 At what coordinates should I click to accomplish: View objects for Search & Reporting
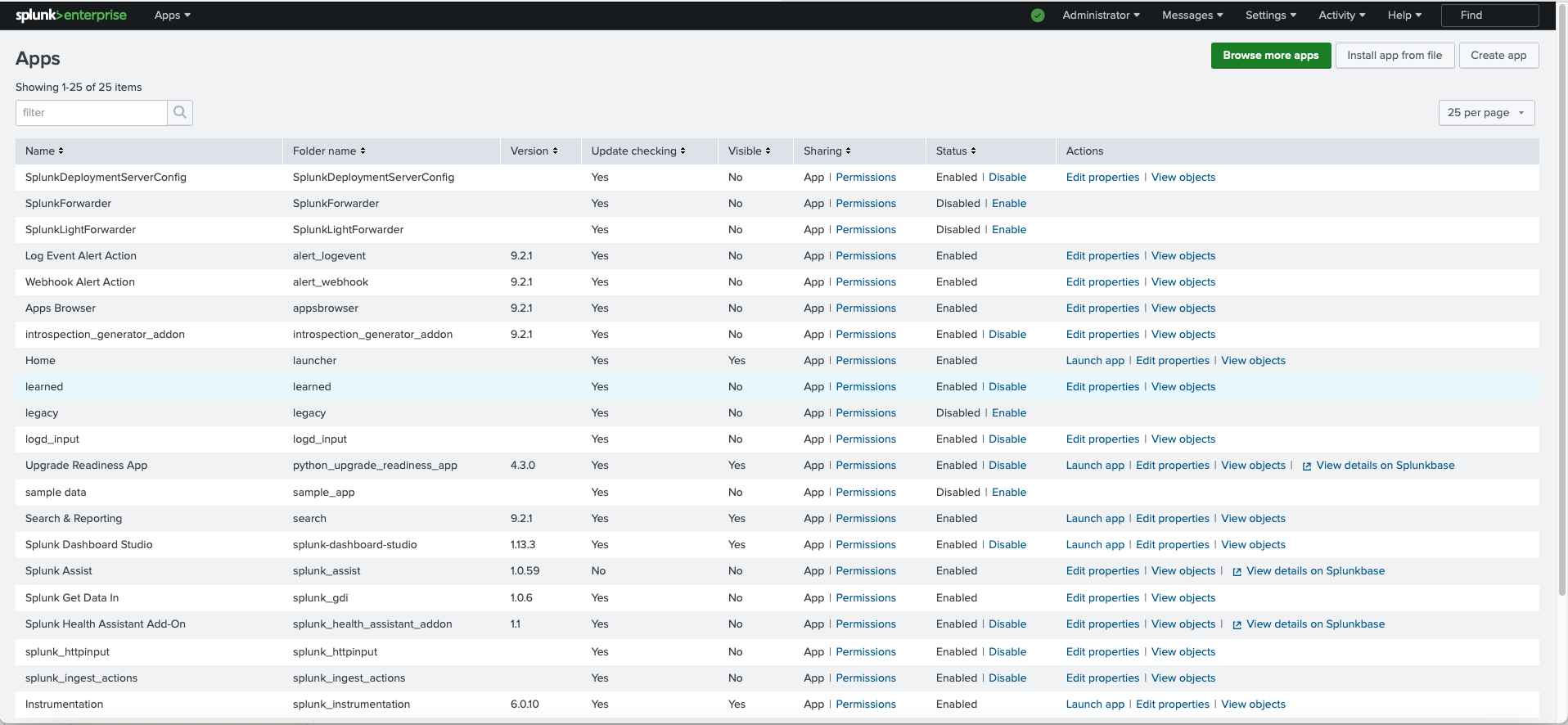(1253, 519)
